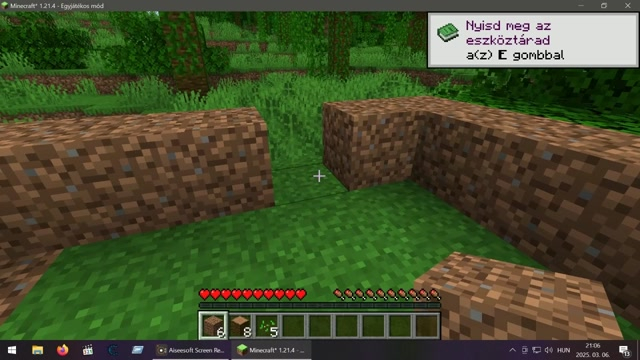
Task: Select the hotbar slot with 8 dirt blocks
Action: point(240,326)
